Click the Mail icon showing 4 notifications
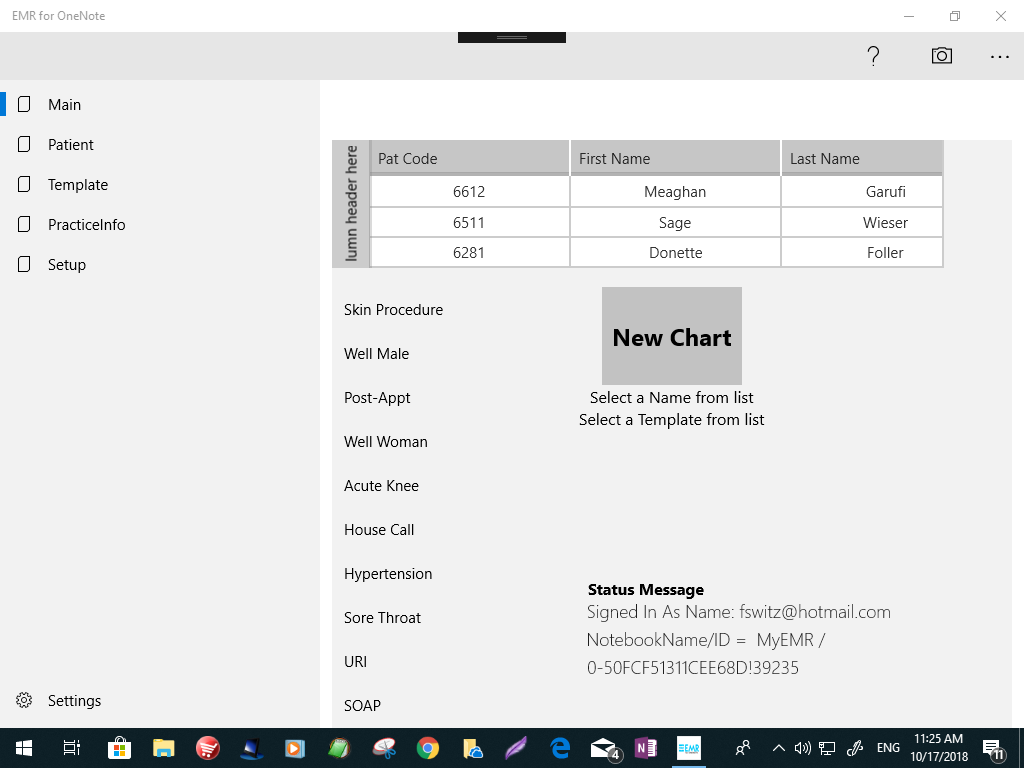 [602, 747]
